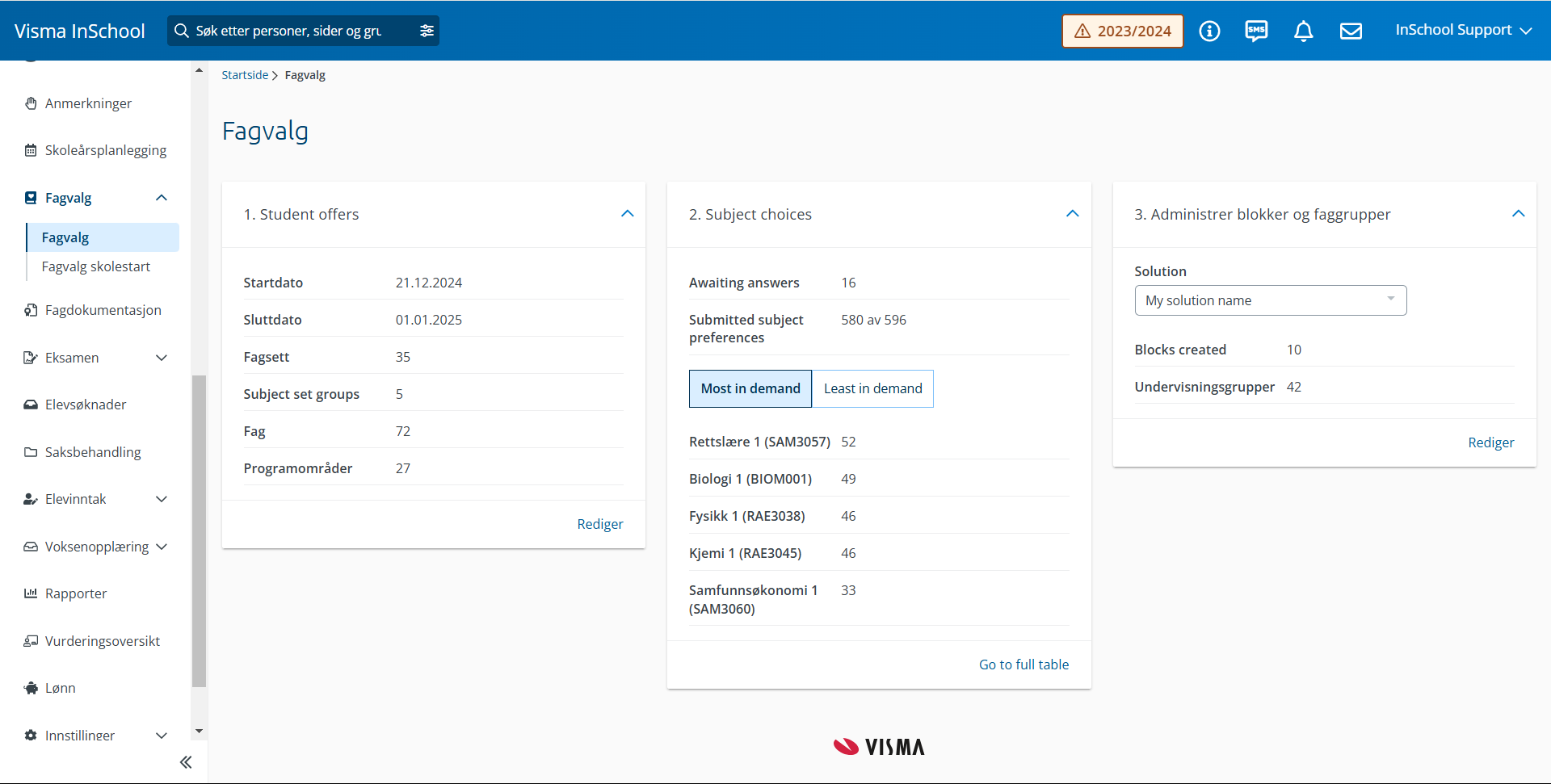Click the Innstillinger gear icon
The width and height of the screenshot is (1551, 784).
[31, 736]
